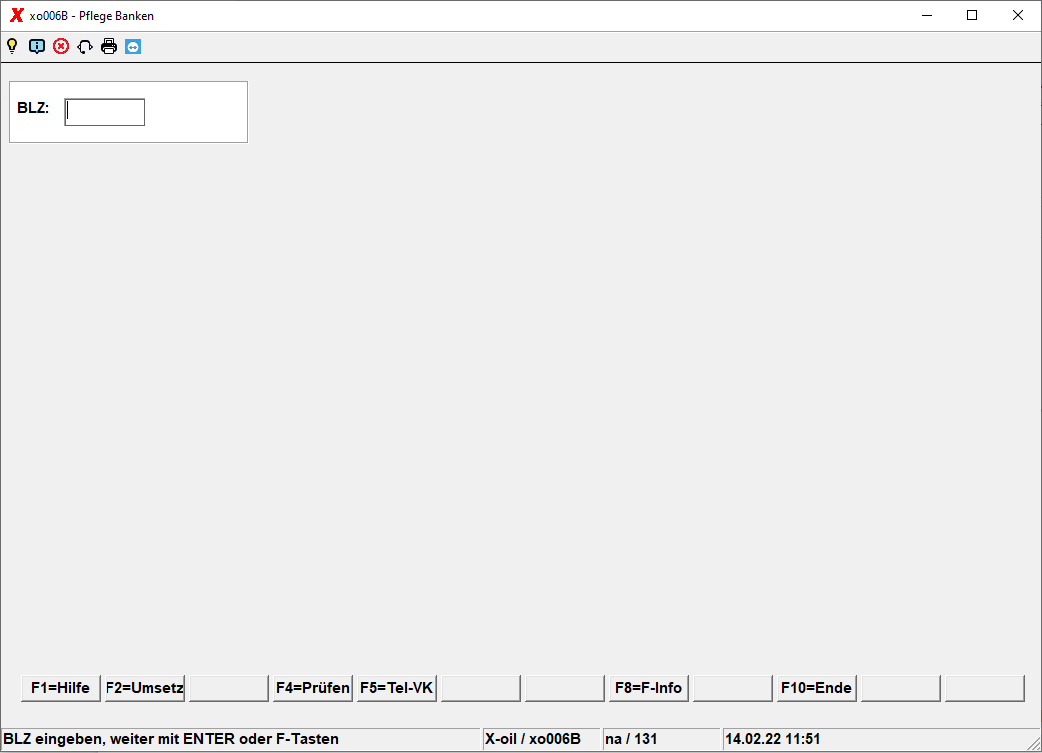Click the F8=F-Info button
This screenshot has width=1042, height=753.
pyautogui.click(x=649, y=688)
